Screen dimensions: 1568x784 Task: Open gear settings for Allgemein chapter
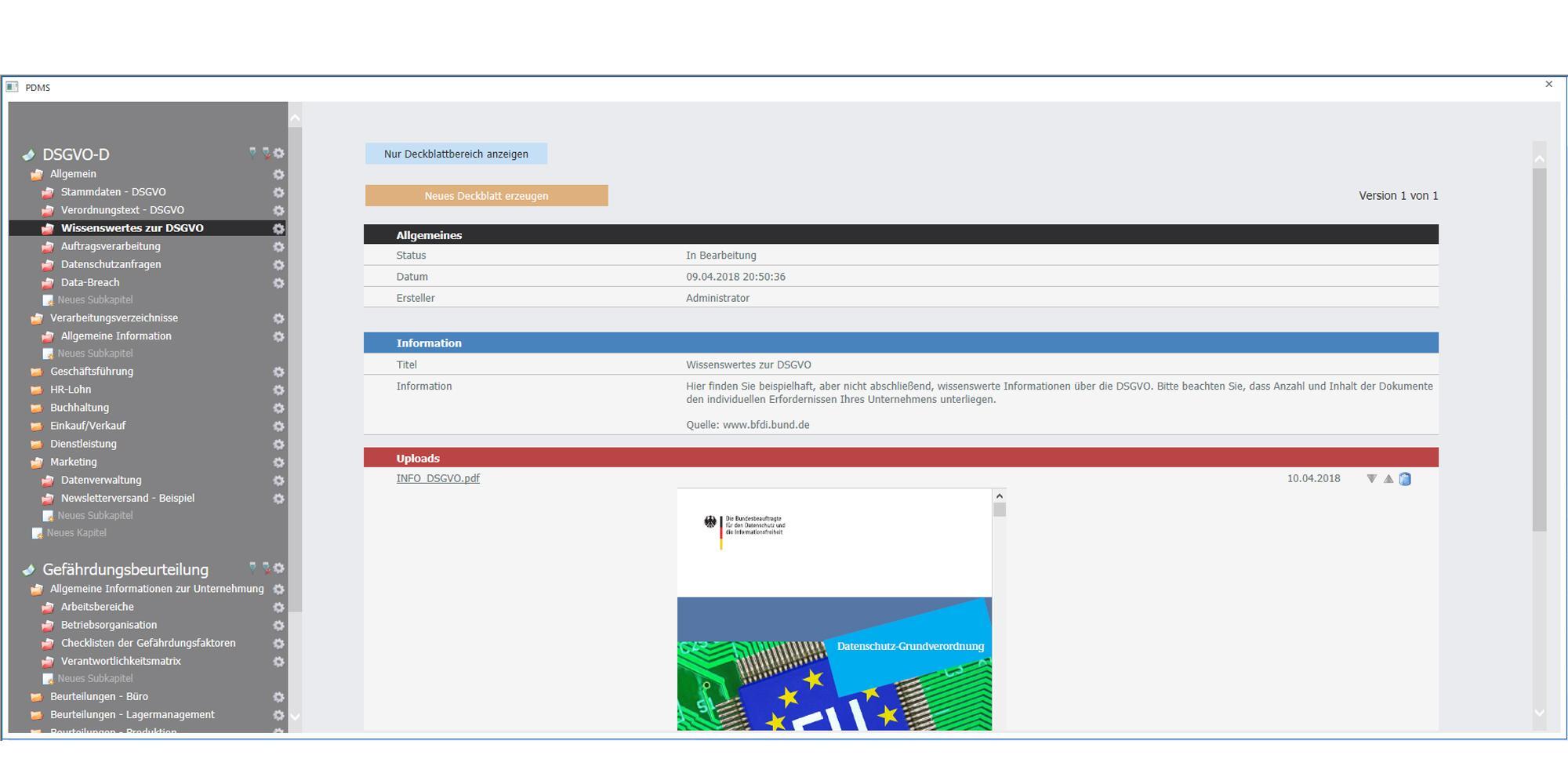click(278, 174)
